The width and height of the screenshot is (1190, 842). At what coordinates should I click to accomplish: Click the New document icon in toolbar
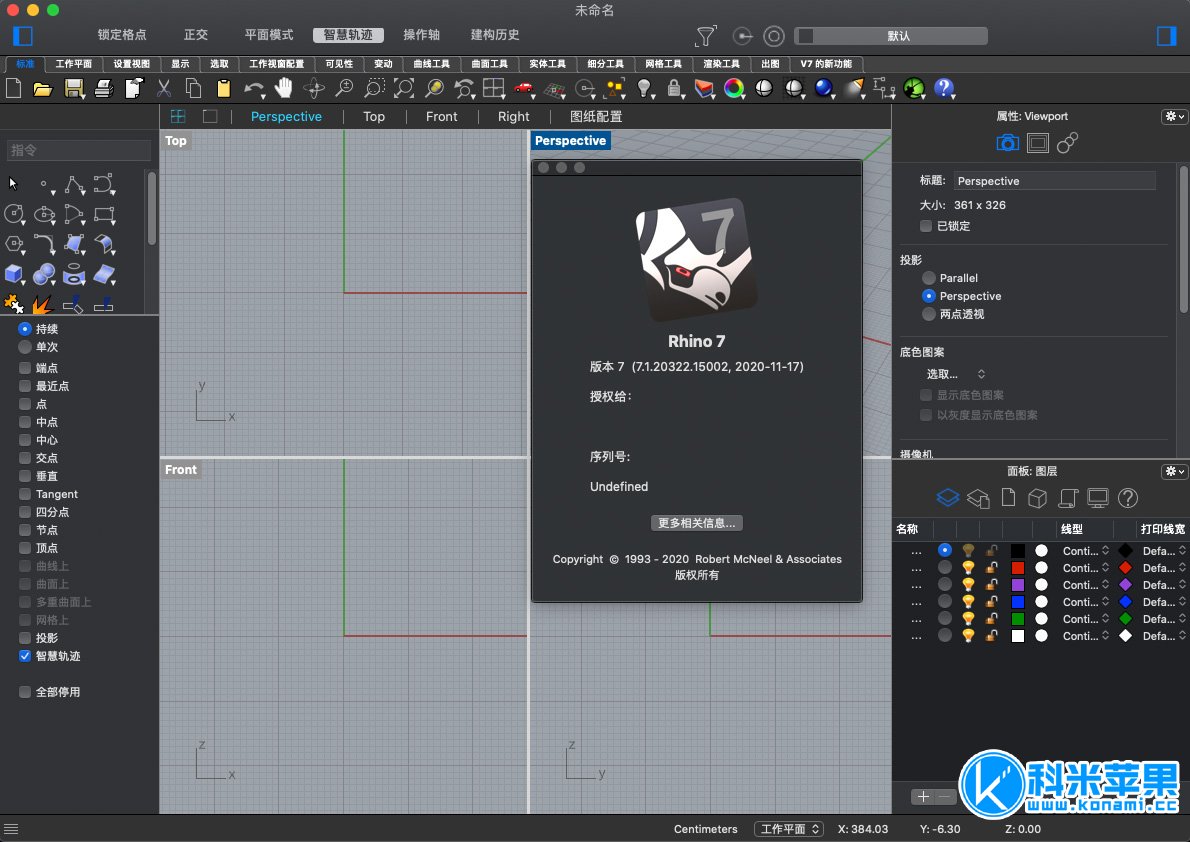click(x=14, y=89)
